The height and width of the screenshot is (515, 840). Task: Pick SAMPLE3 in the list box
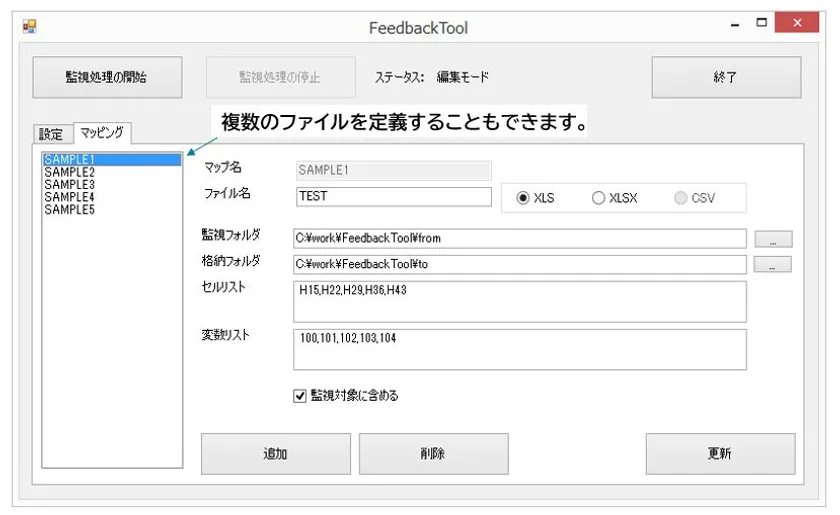point(69,185)
